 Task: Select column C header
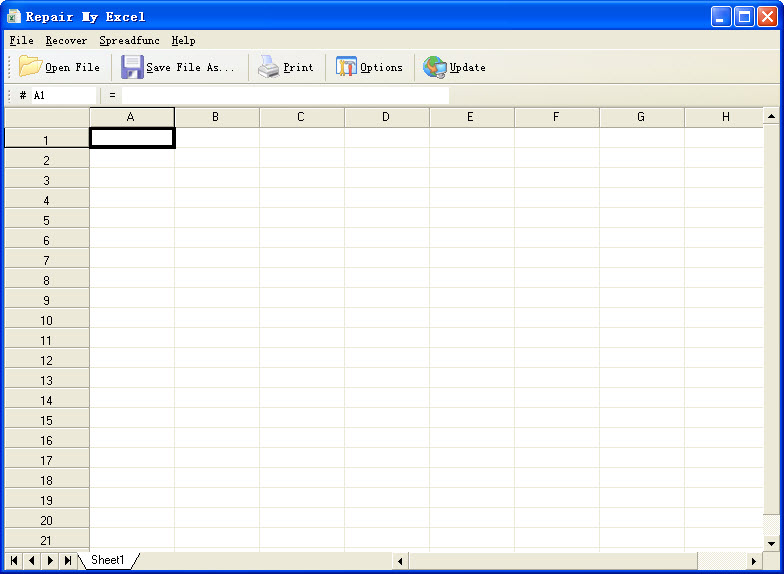tap(302, 117)
